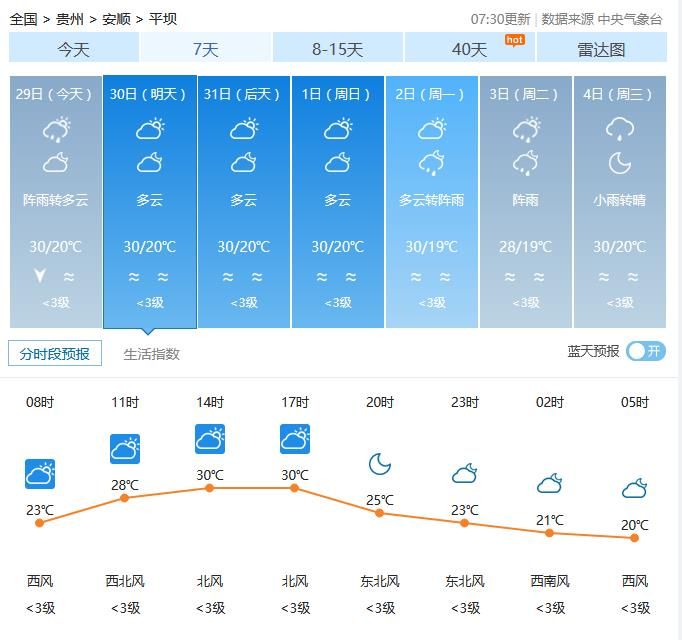Click the 4日 night moon icon
Viewport: 682px width, 640px height.
point(620,163)
